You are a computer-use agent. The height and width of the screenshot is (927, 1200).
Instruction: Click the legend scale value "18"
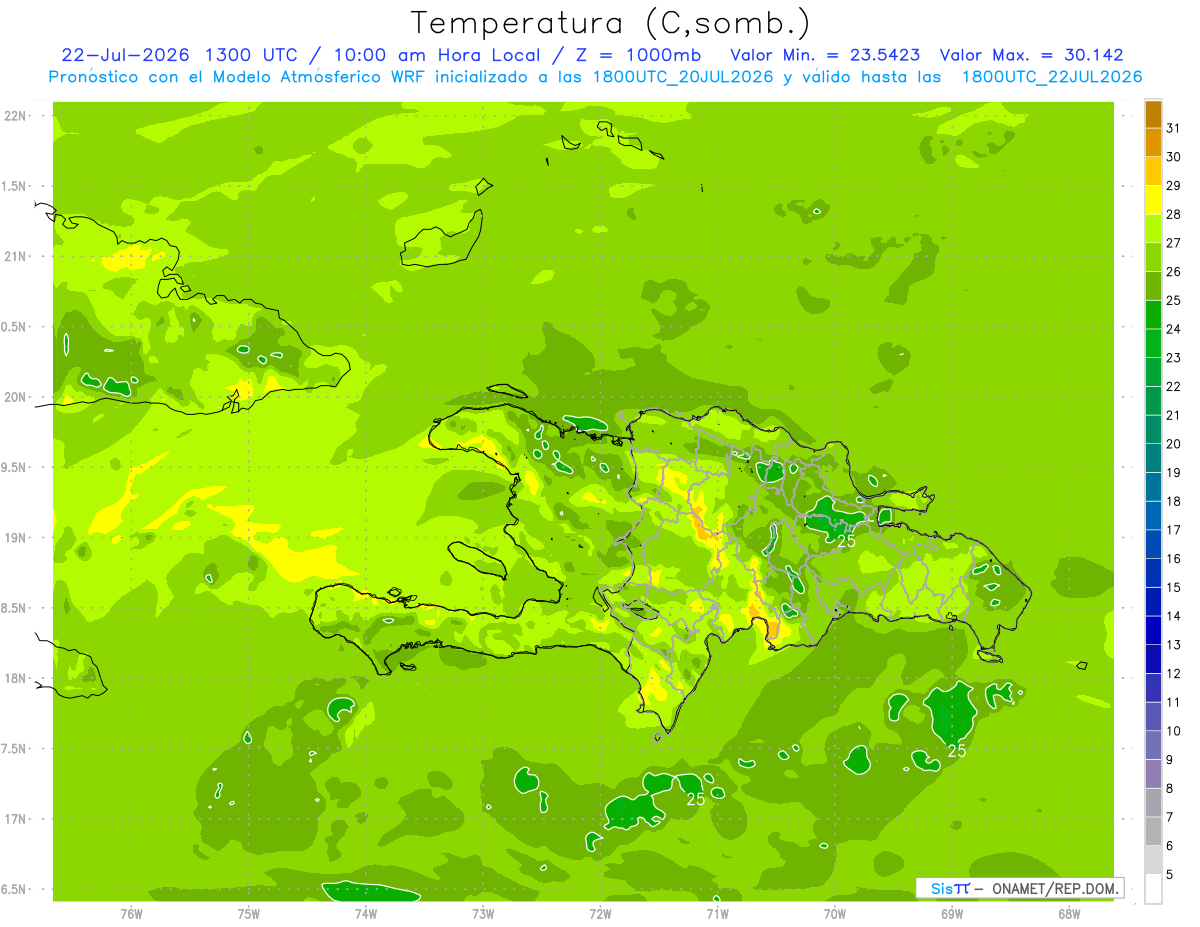[1173, 502]
